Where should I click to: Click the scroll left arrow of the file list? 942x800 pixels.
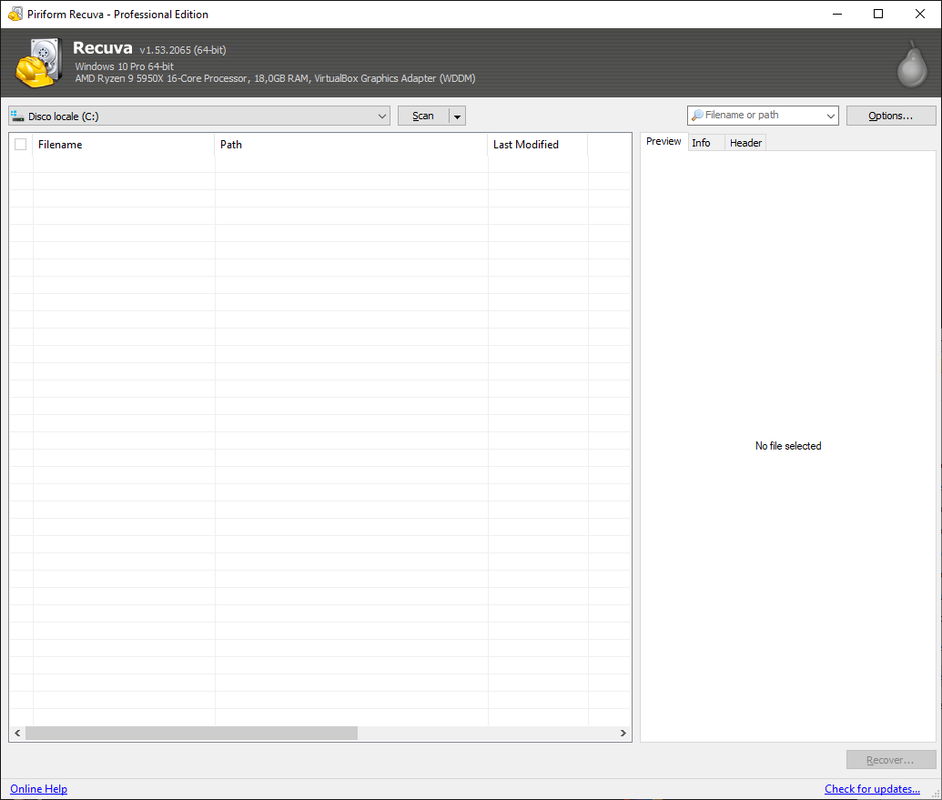click(17, 733)
